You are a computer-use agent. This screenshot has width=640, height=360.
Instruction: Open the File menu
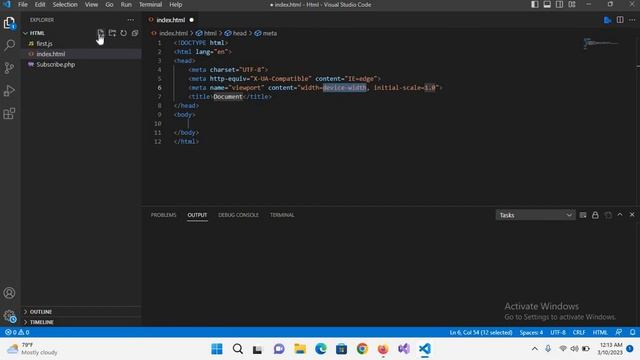[x=23, y=4]
